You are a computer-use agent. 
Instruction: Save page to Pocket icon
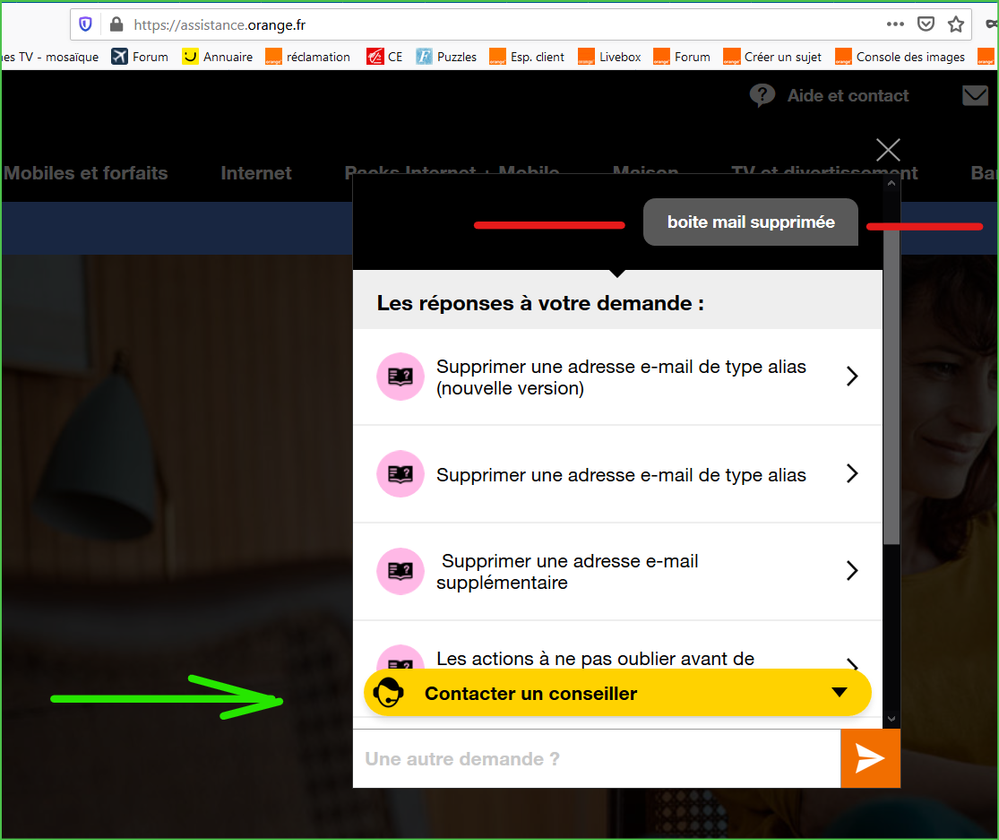(926, 24)
